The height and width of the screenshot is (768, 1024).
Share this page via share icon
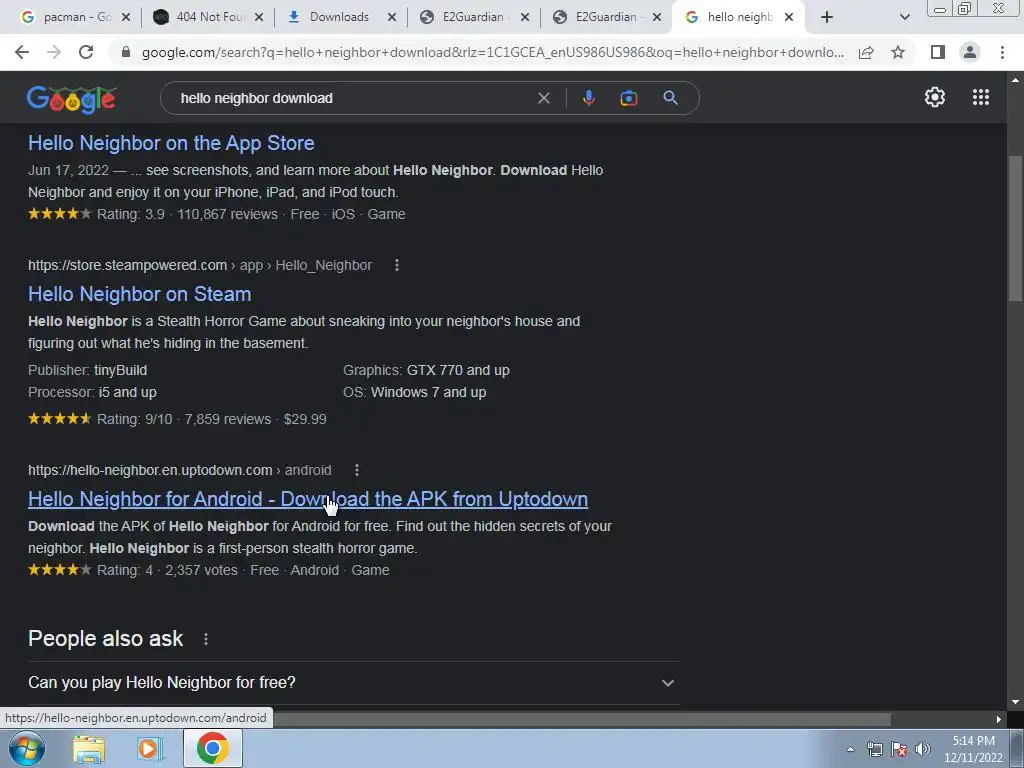(x=866, y=52)
